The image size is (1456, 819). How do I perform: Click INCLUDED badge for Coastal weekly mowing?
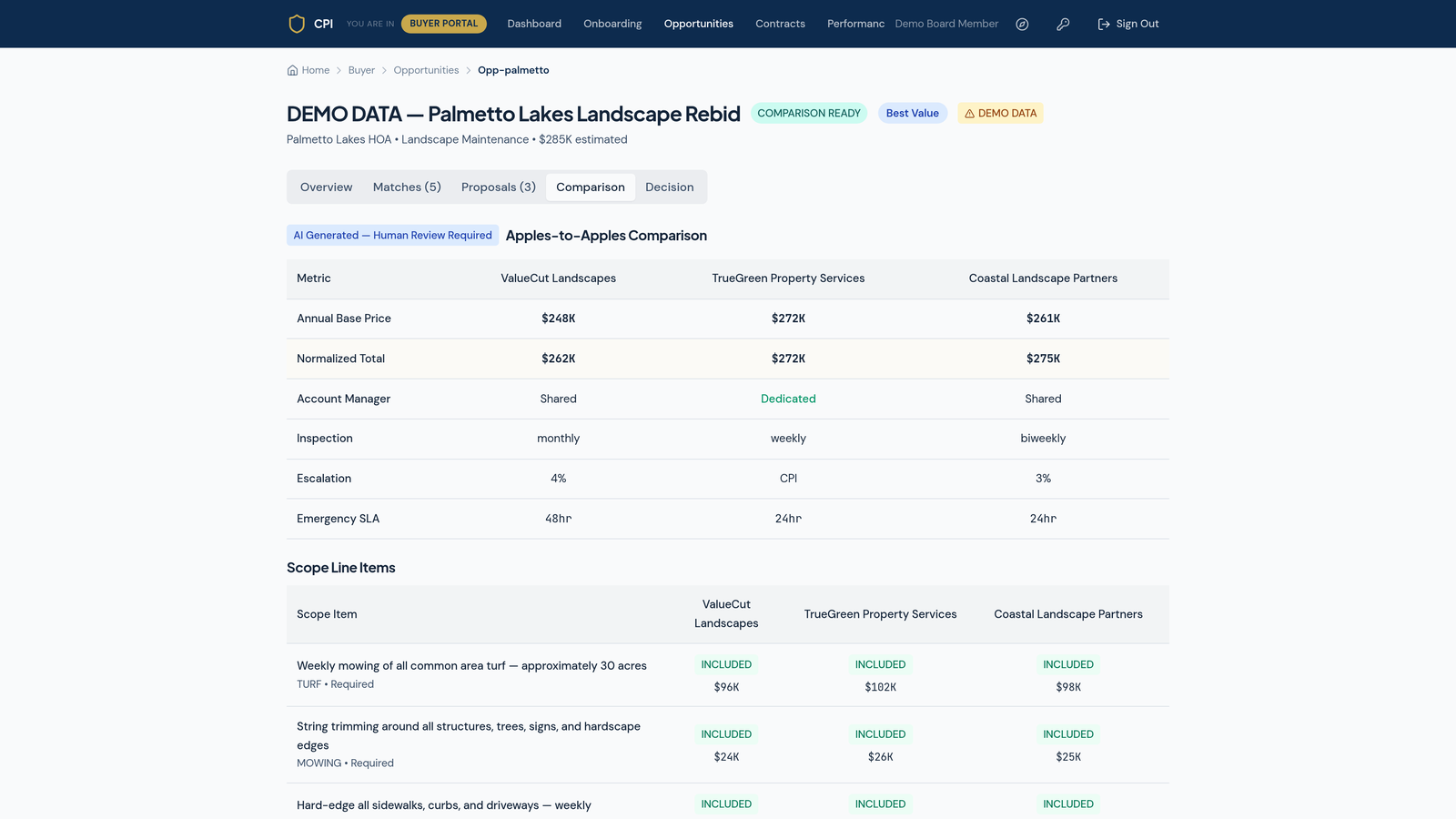coord(1068,665)
